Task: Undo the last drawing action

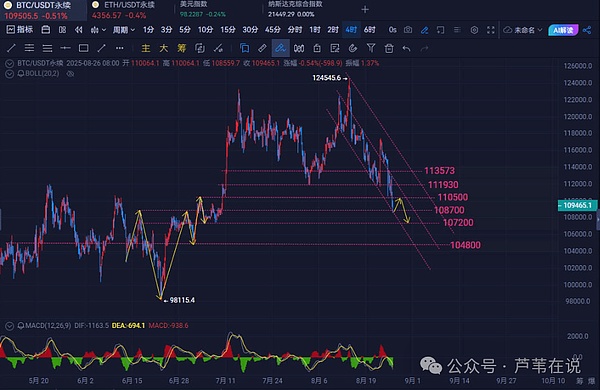Action: point(406,48)
